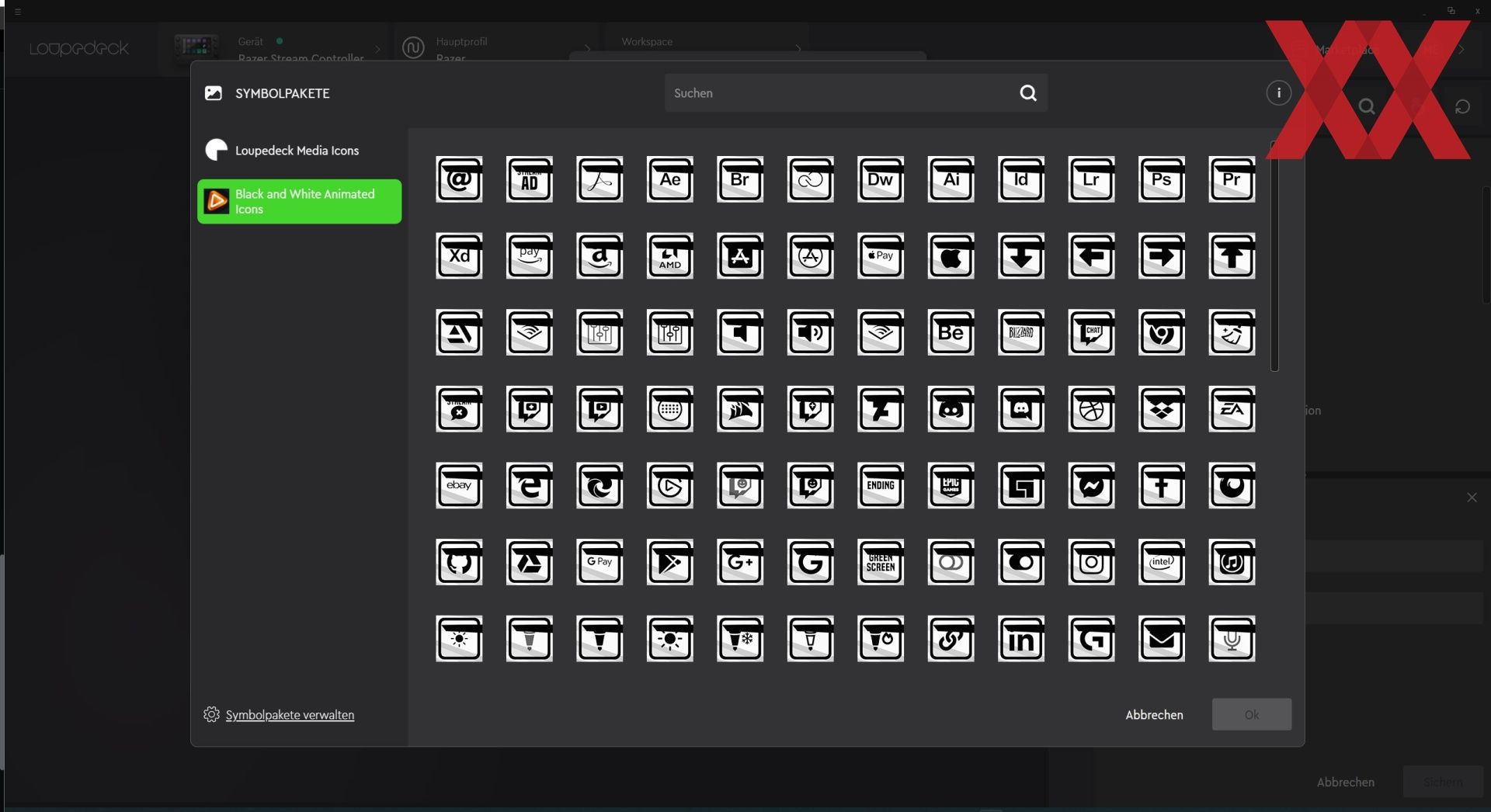Select the Apple logo icon
The image size is (1491, 812).
[x=951, y=256]
